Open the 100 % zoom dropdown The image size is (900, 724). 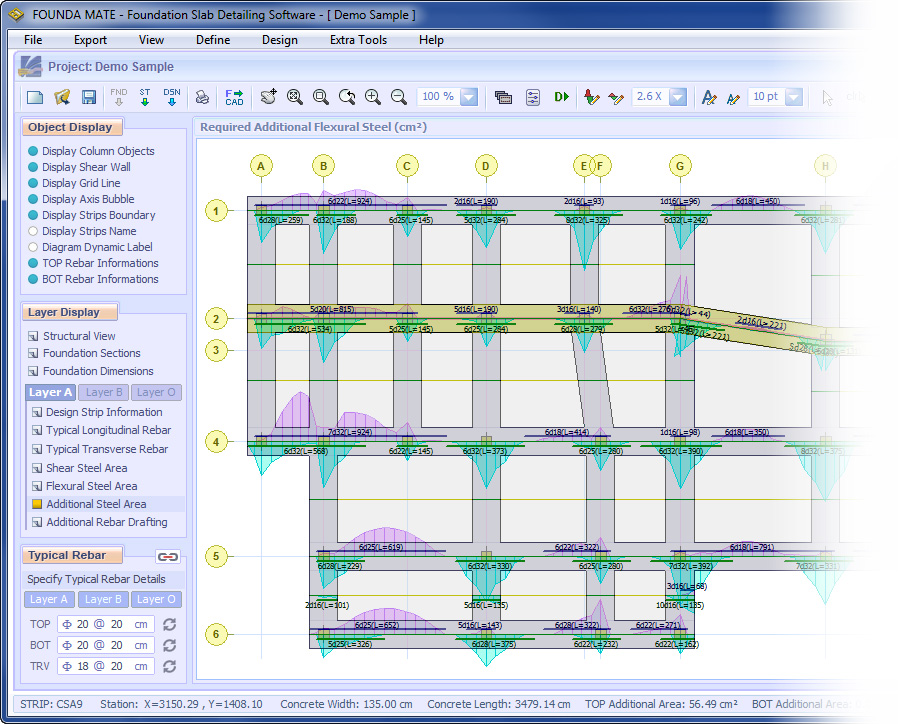pyautogui.click(x=468, y=97)
